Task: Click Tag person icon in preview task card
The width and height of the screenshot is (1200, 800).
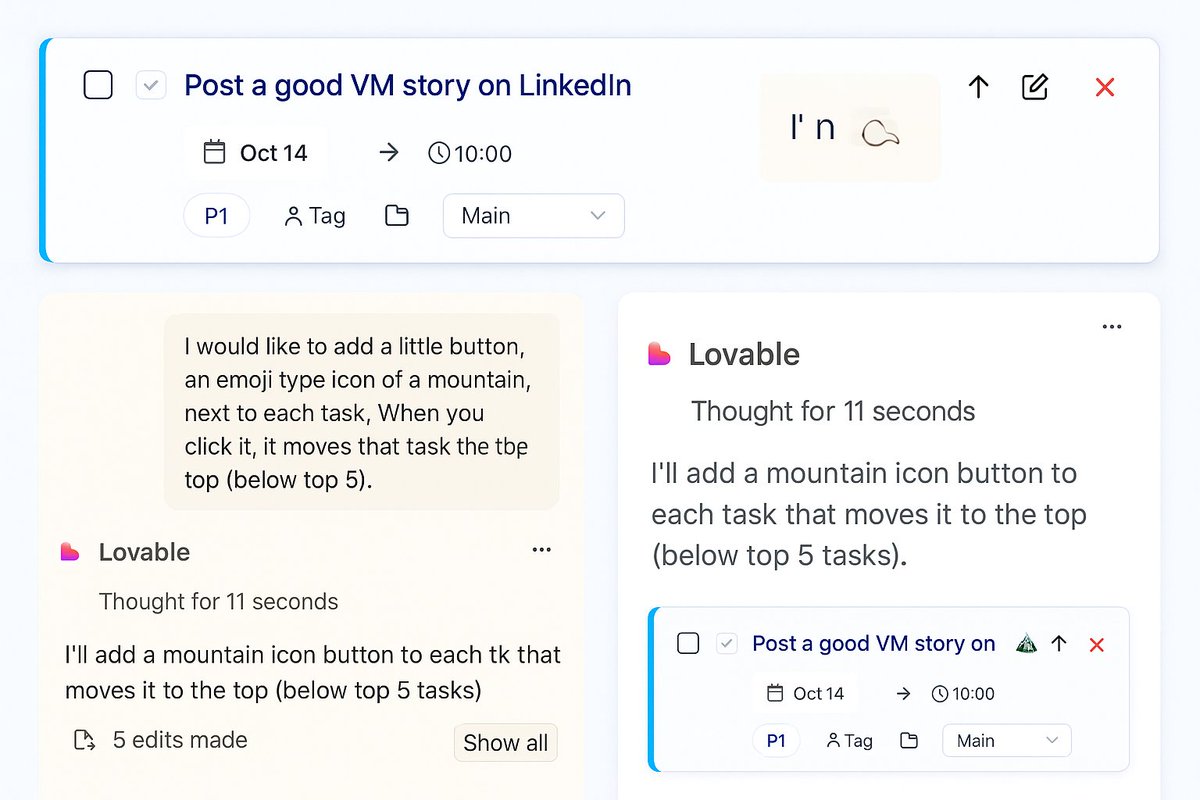Action: (833, 741)
